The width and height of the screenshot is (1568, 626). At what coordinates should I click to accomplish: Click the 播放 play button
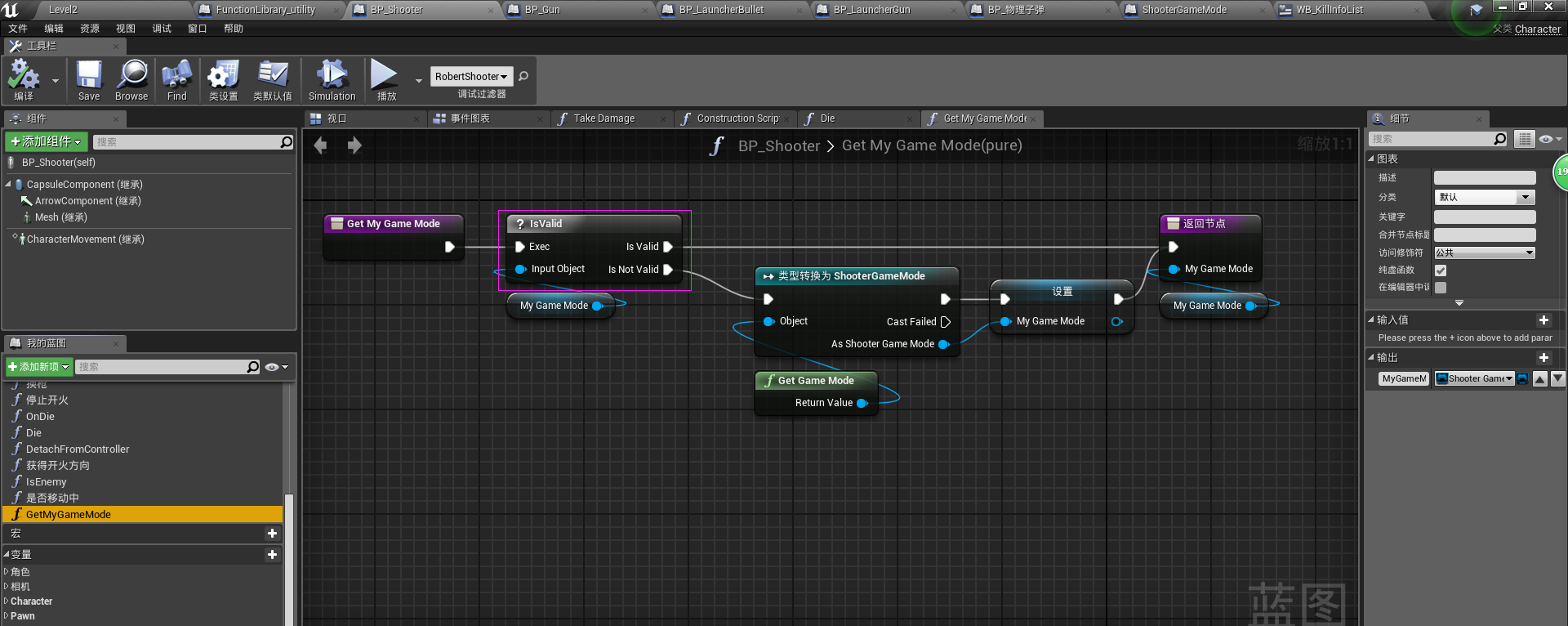(385, 80)
